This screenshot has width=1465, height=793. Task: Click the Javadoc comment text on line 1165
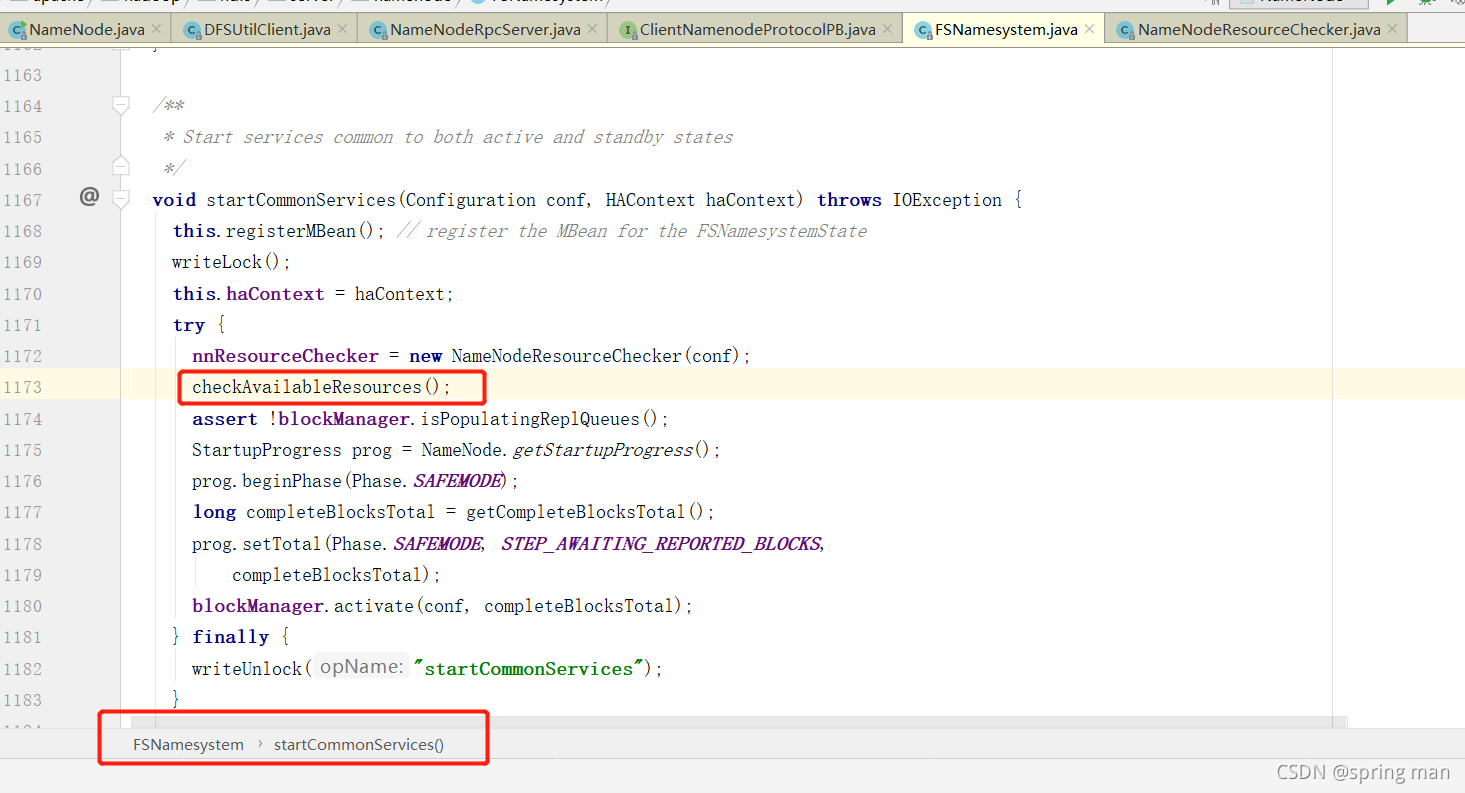[458, 137]
